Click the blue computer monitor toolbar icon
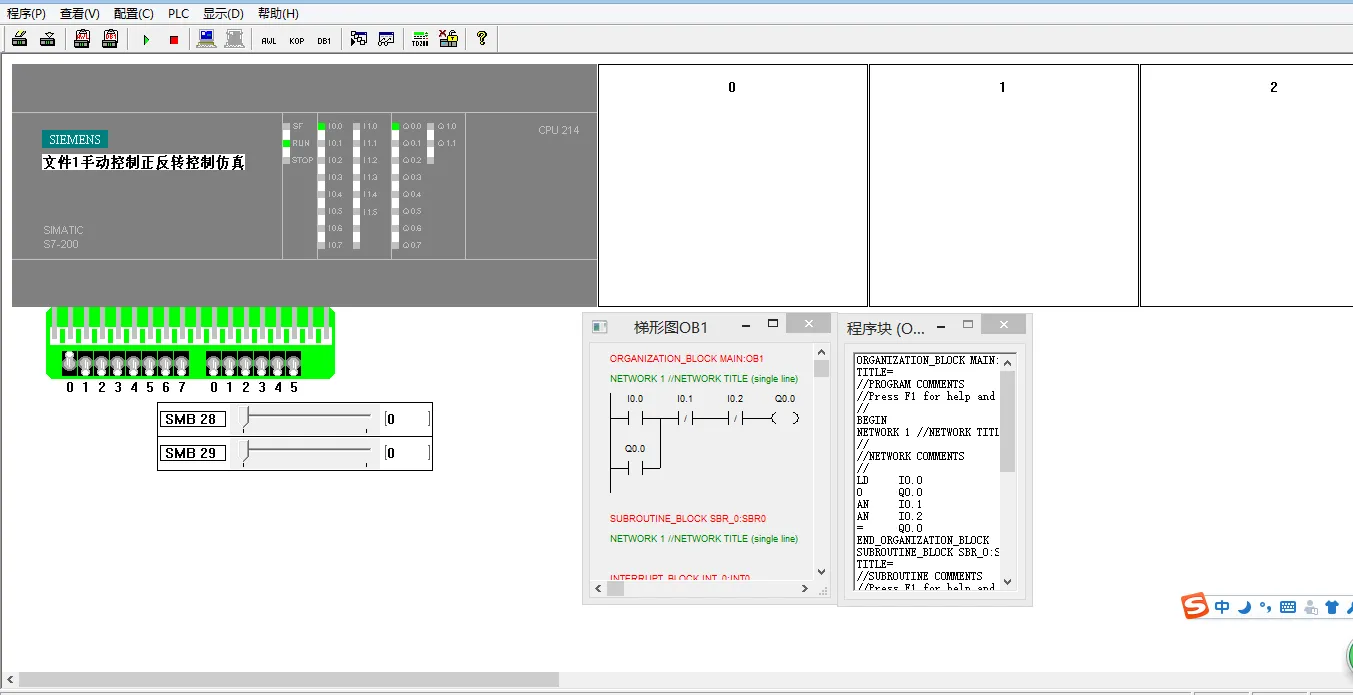This screenshot has height=695, width=1353. pos(207,39)
